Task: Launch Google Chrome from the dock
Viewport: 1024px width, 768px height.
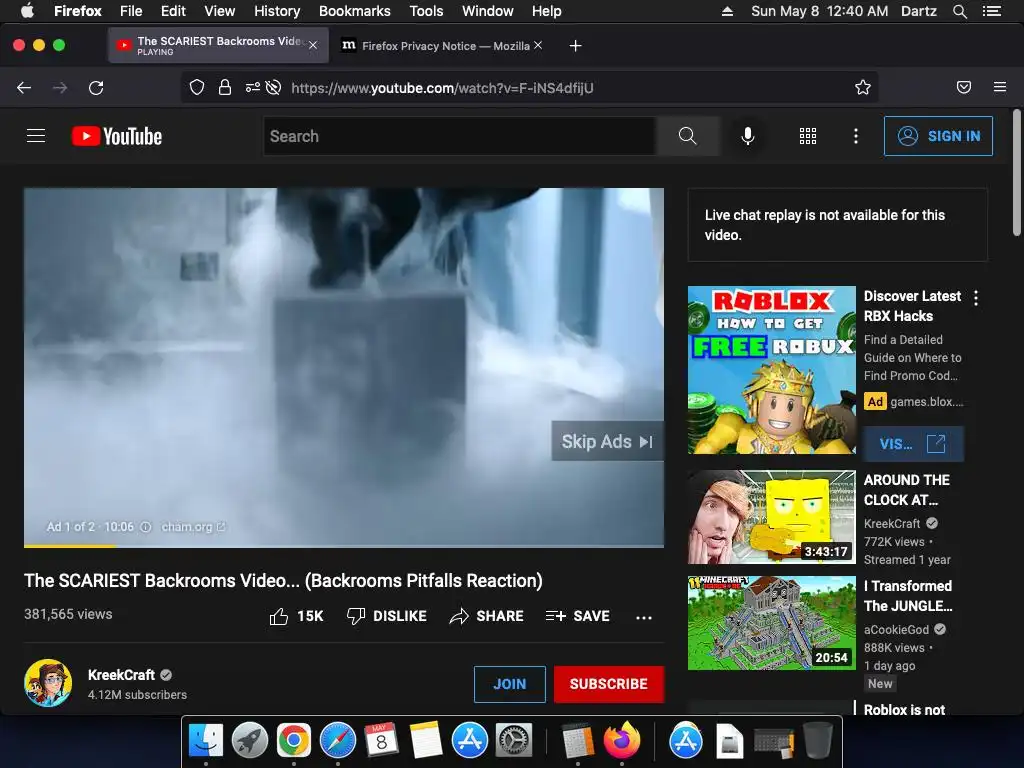Action: point(293,741)
